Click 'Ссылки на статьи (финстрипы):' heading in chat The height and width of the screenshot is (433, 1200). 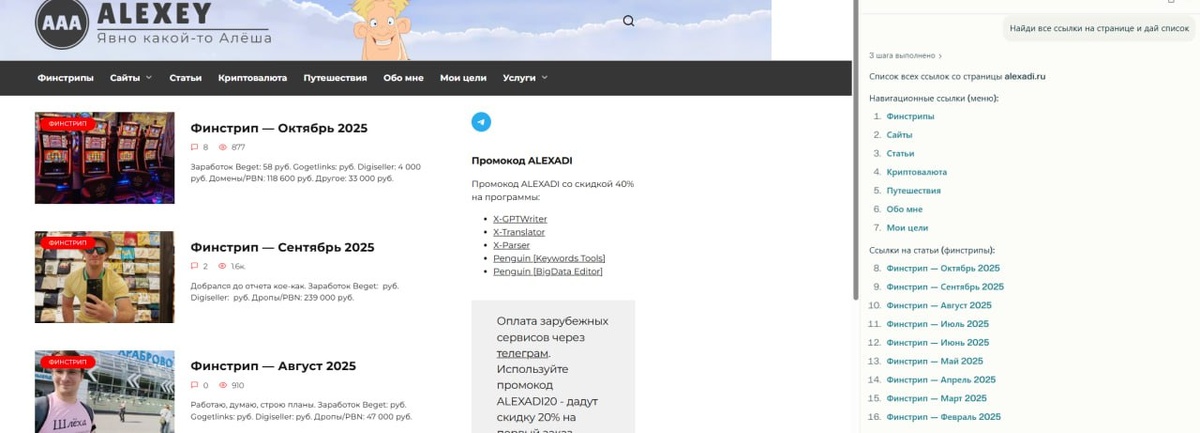click(932, 250)
